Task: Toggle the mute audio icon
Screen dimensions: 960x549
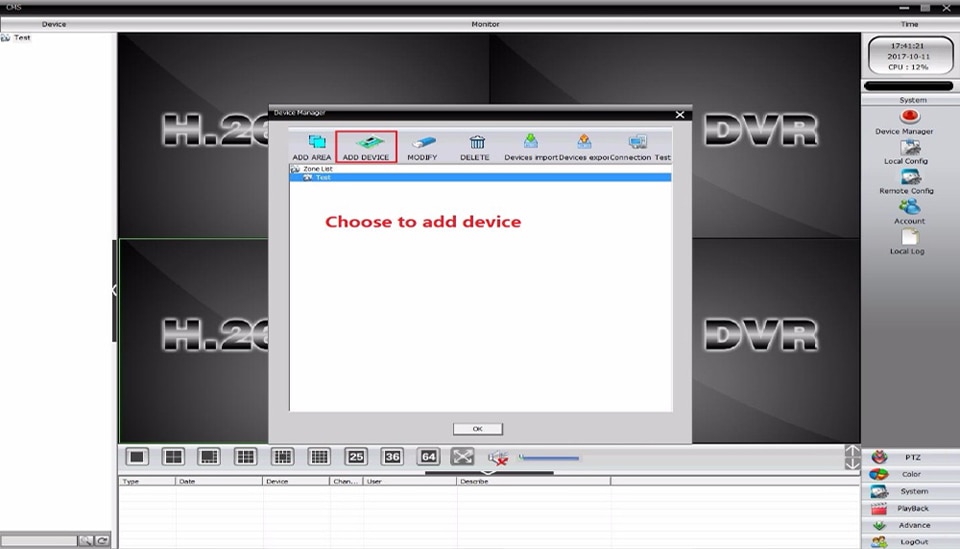Action: [x=498, y=457]
